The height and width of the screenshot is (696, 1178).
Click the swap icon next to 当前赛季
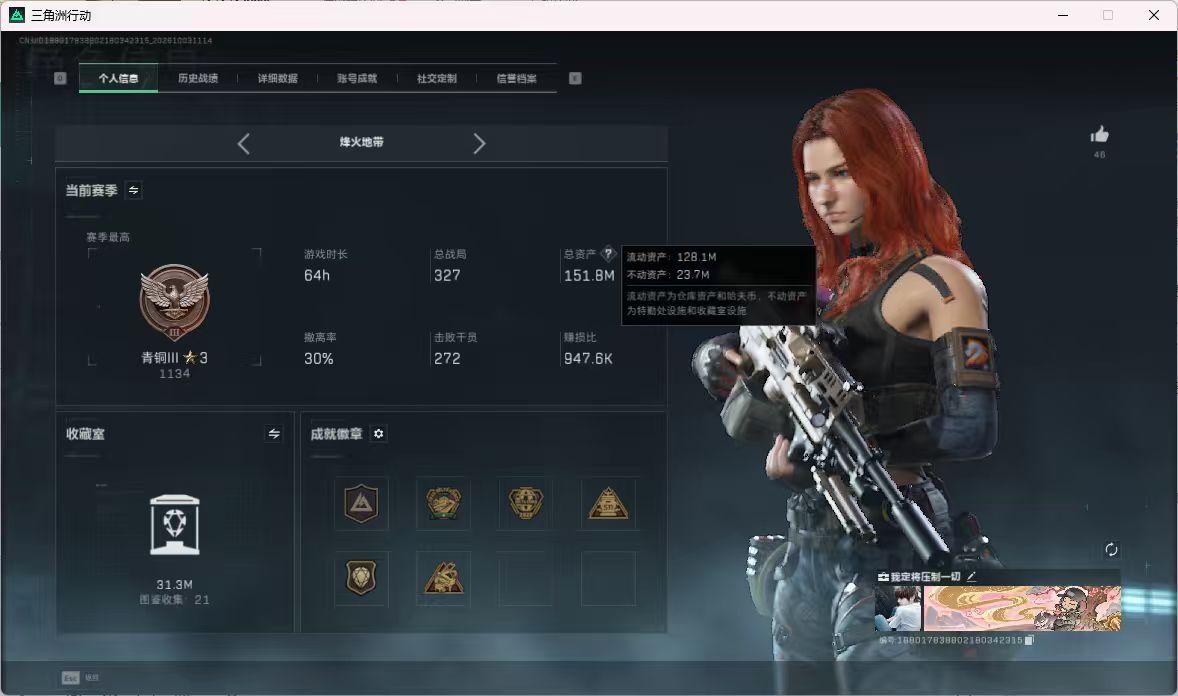(x=134, y=190)
